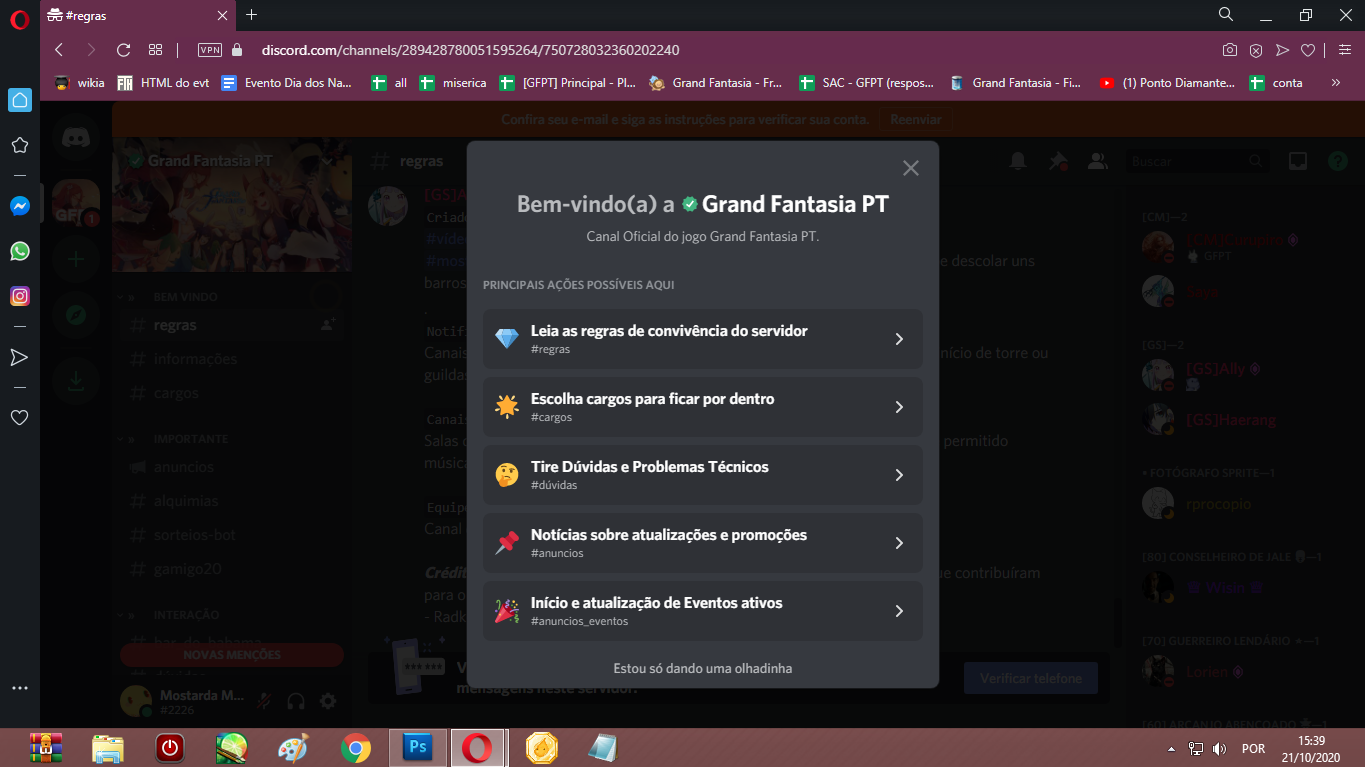Click Reenviar verification email button
Screen dimensions: 1365x767
(x=915, y=119)
